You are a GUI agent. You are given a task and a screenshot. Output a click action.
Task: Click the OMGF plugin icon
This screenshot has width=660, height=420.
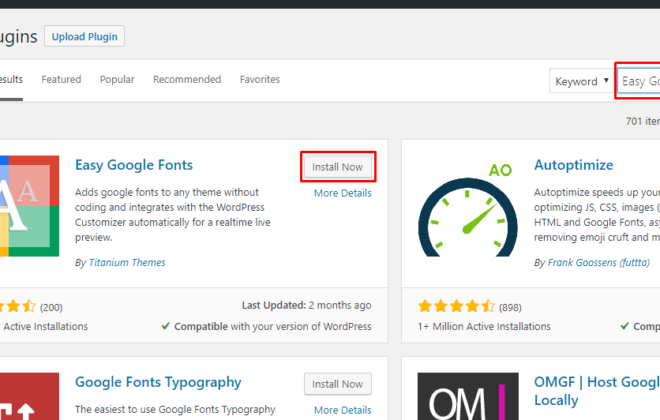coord(468,396)
